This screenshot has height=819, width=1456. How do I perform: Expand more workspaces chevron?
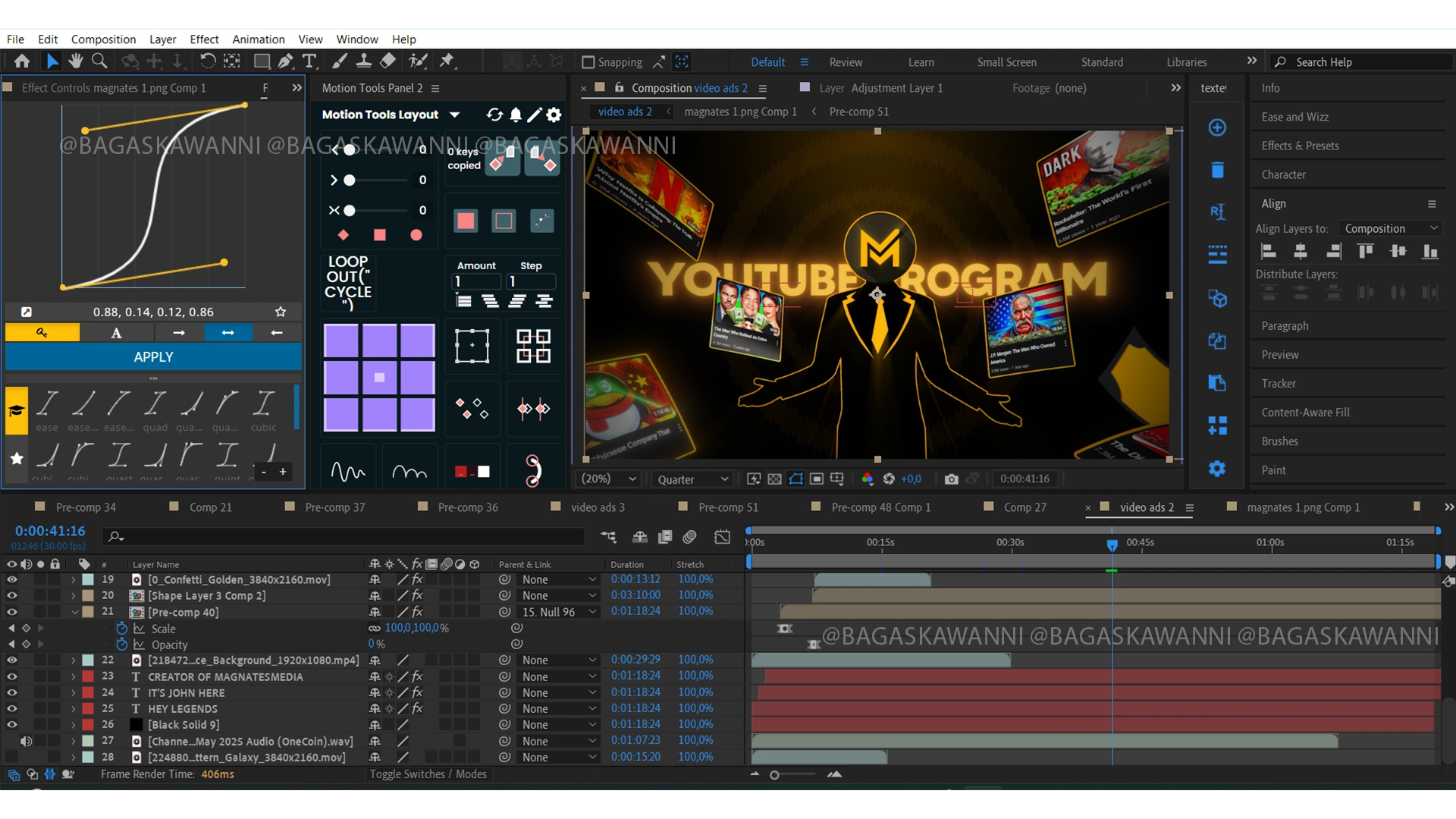[1252, 61]
